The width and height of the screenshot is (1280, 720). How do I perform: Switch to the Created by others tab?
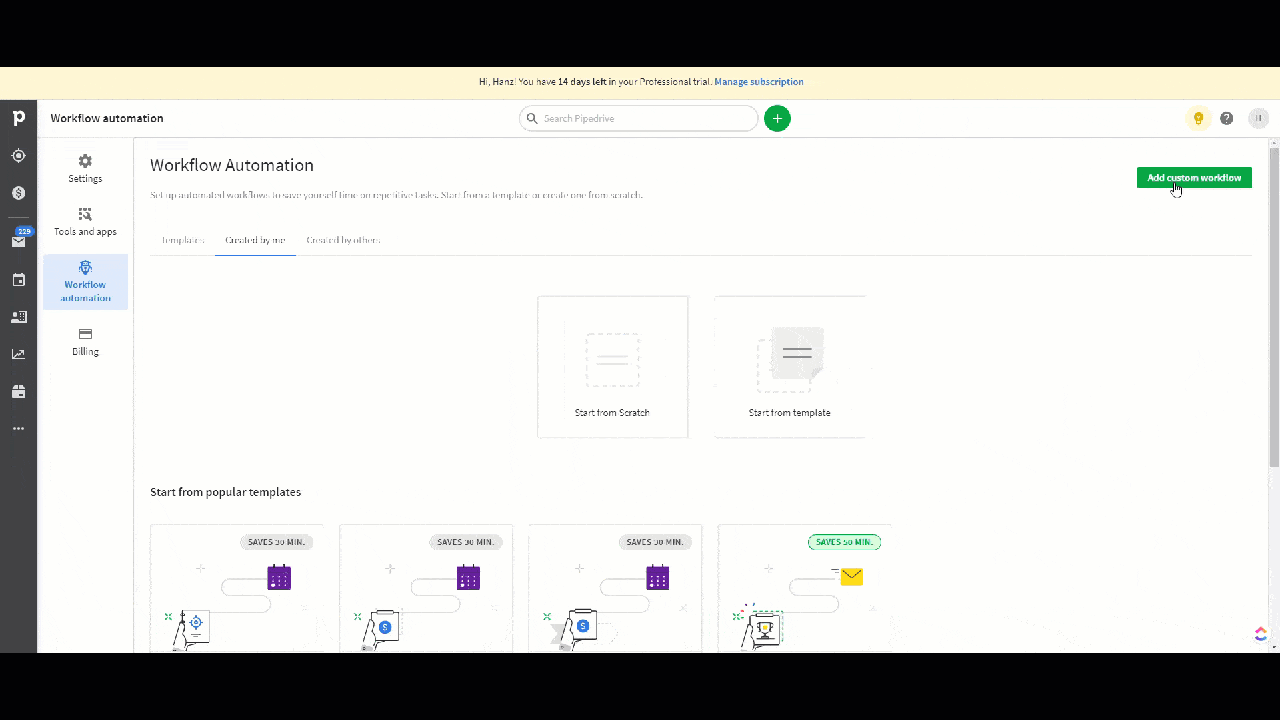[343, 240]
